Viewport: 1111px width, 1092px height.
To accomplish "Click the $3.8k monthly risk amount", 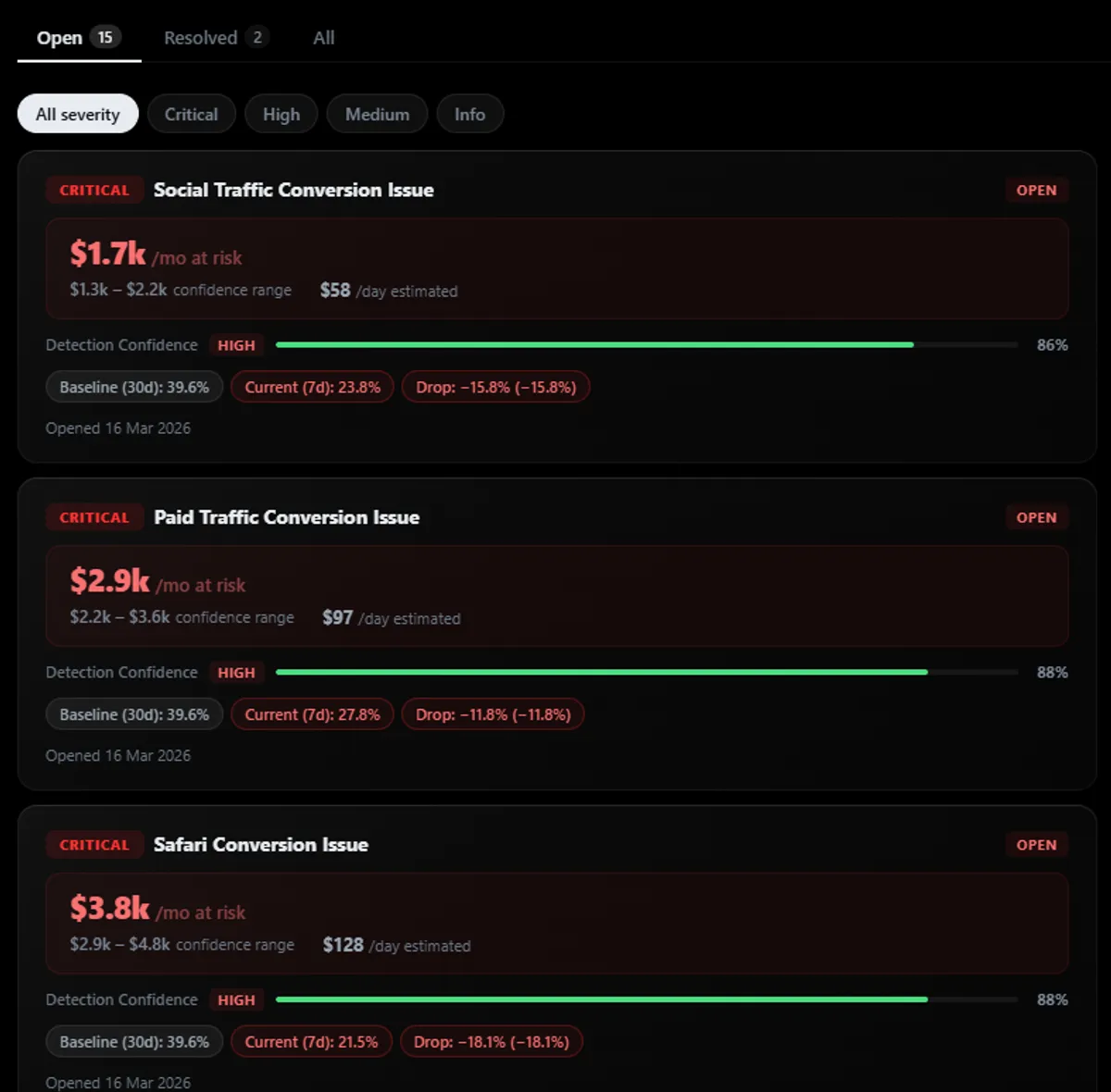I will tap(107, 912).
